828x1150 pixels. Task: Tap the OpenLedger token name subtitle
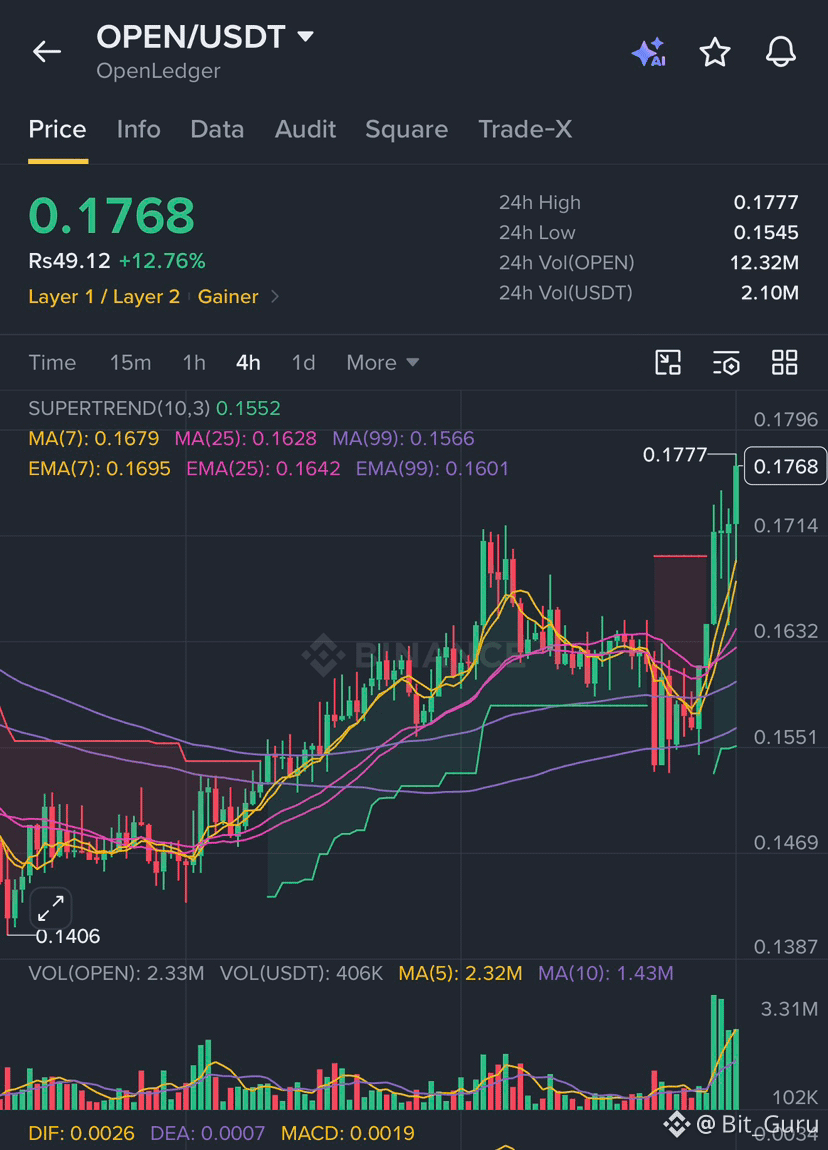158,71
